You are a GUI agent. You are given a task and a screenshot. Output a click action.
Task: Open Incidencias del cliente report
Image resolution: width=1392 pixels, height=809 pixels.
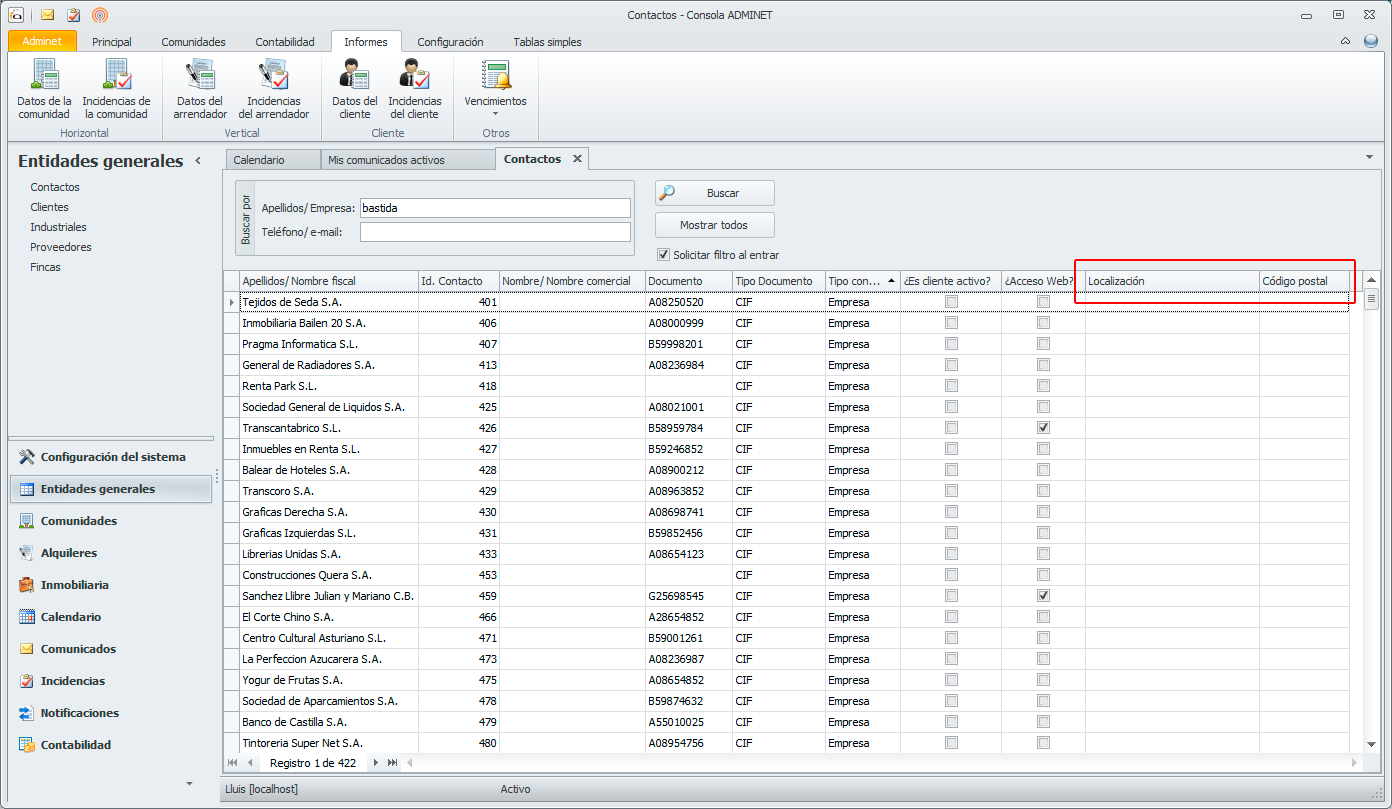coord(414,89)
